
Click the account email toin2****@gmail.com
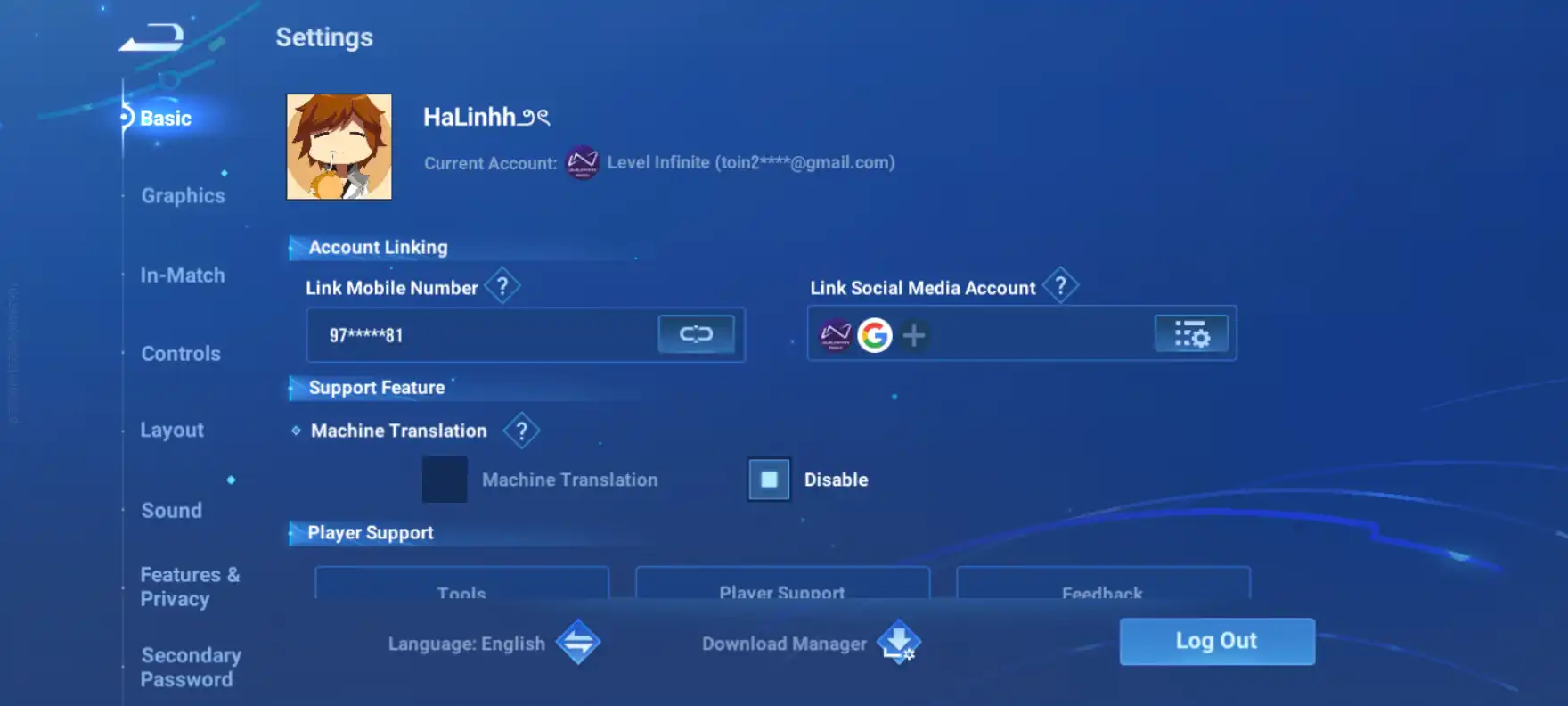point(807,162)
